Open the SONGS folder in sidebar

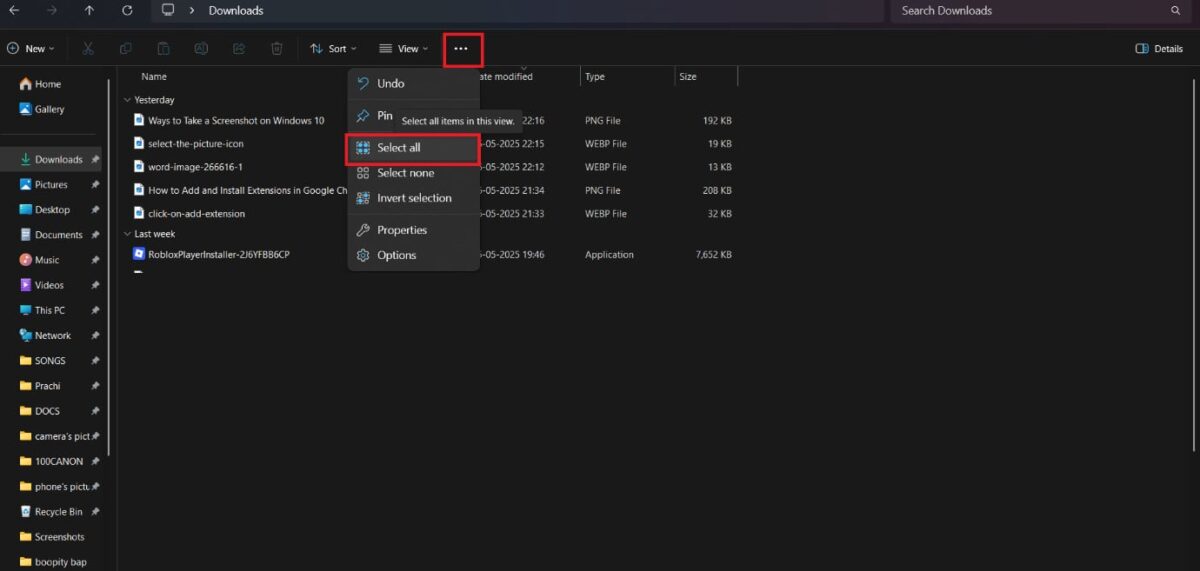coord(50,361)
